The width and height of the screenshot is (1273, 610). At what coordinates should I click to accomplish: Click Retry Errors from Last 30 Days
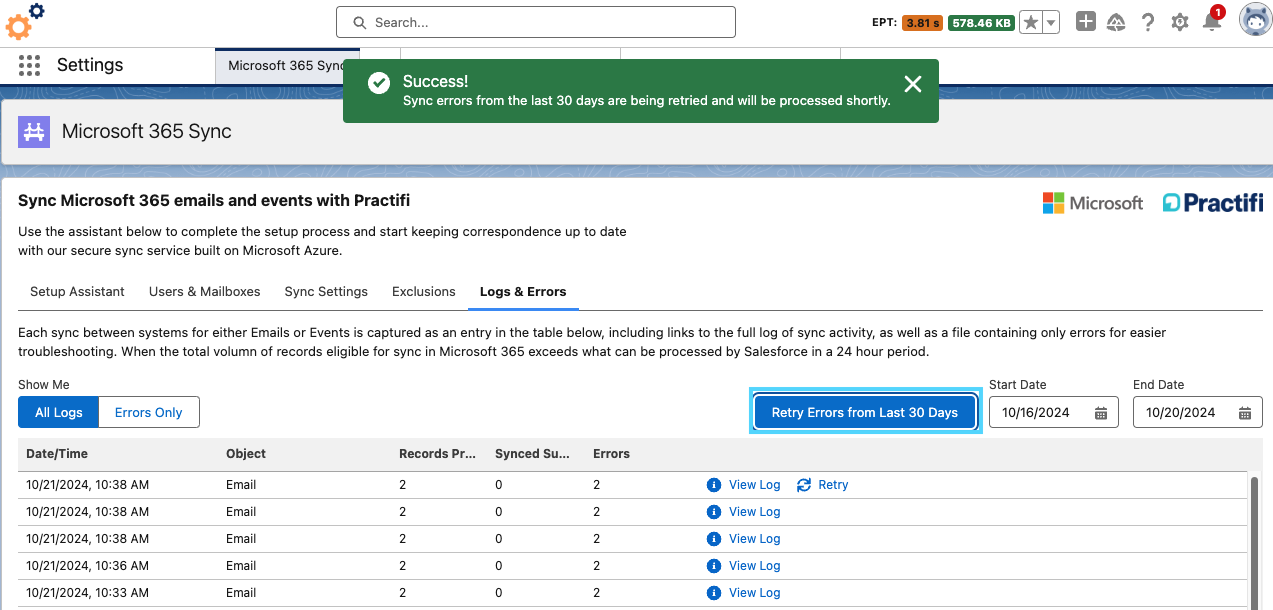point(864,412)
